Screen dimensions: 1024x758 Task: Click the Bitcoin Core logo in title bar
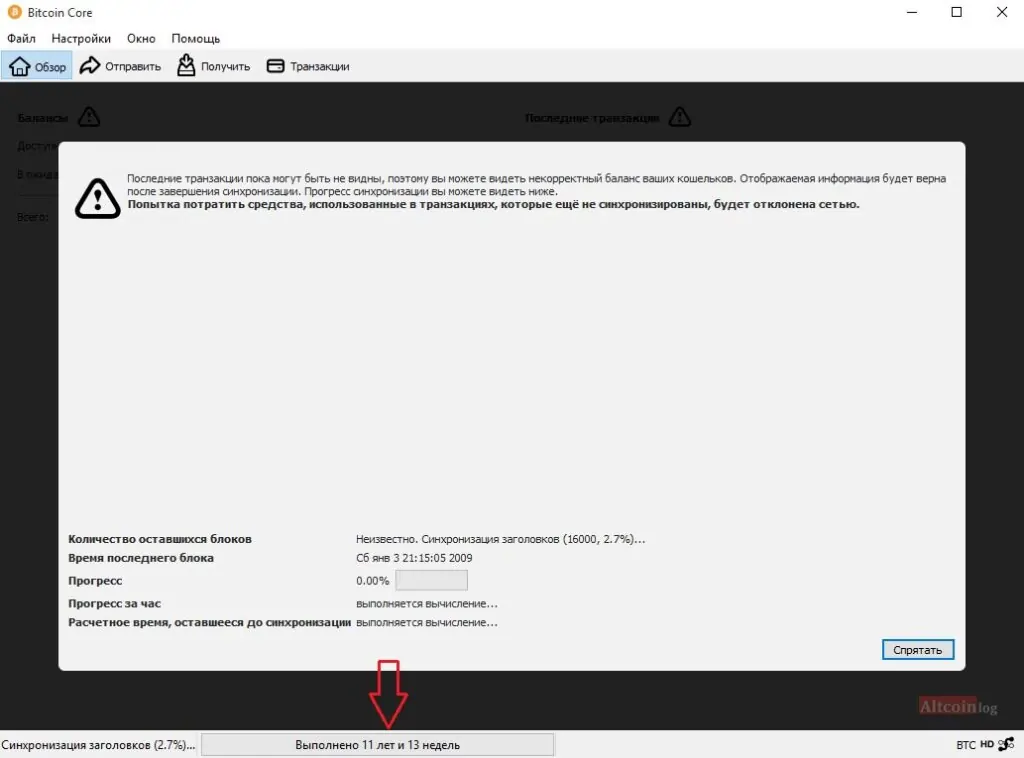tap(14, 12)
